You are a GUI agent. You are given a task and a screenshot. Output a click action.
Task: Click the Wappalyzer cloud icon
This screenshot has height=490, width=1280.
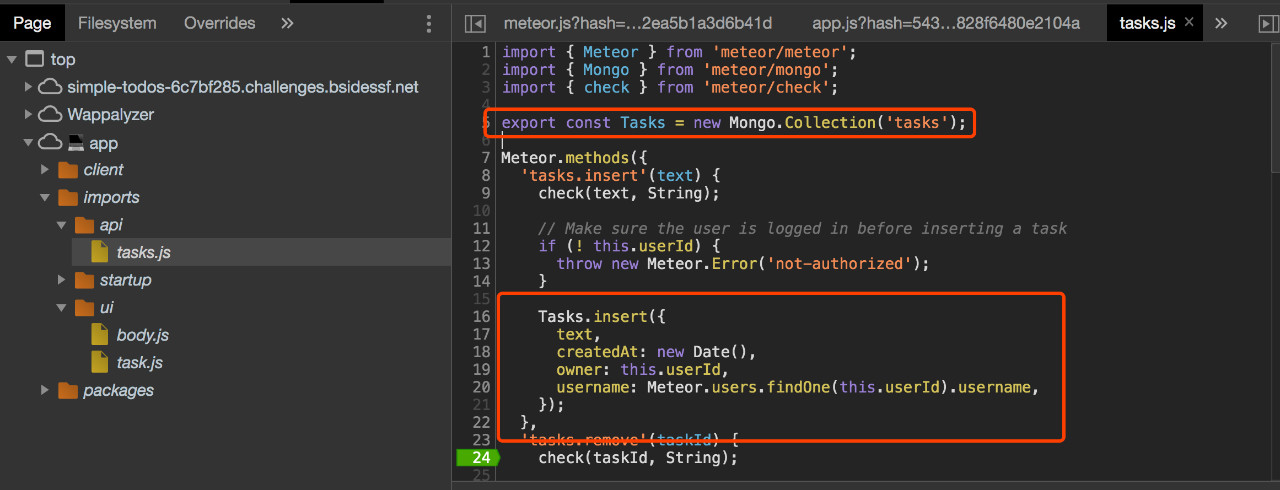[50, 115]
